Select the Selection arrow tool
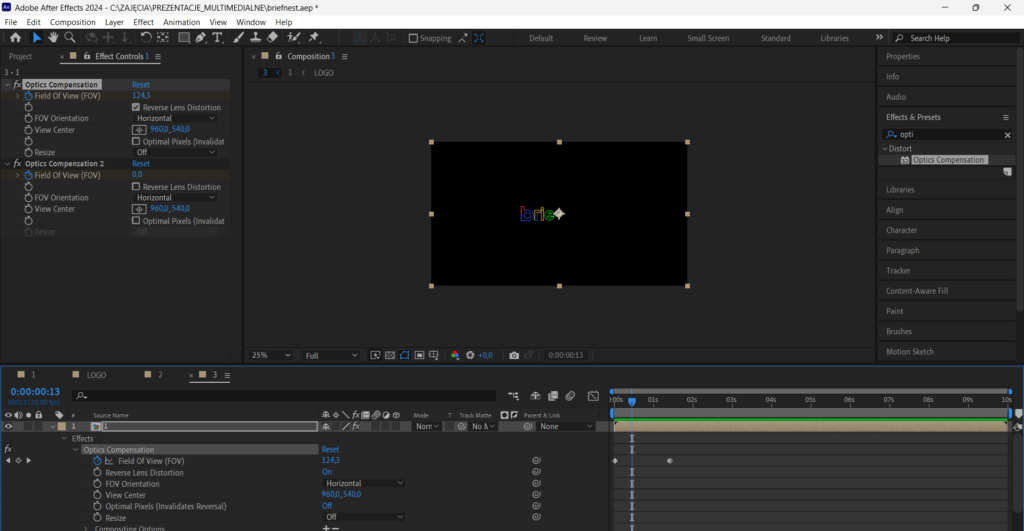Image resolution: width=1024 pixels, height=531 pixels. tap(37, 38)
